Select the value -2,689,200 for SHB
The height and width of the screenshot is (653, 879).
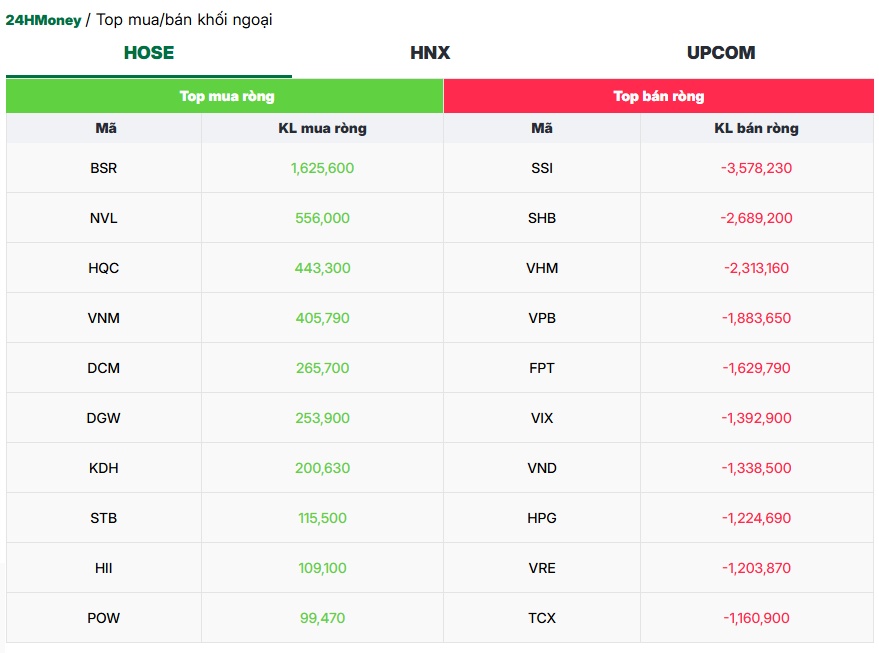(756, 218)
